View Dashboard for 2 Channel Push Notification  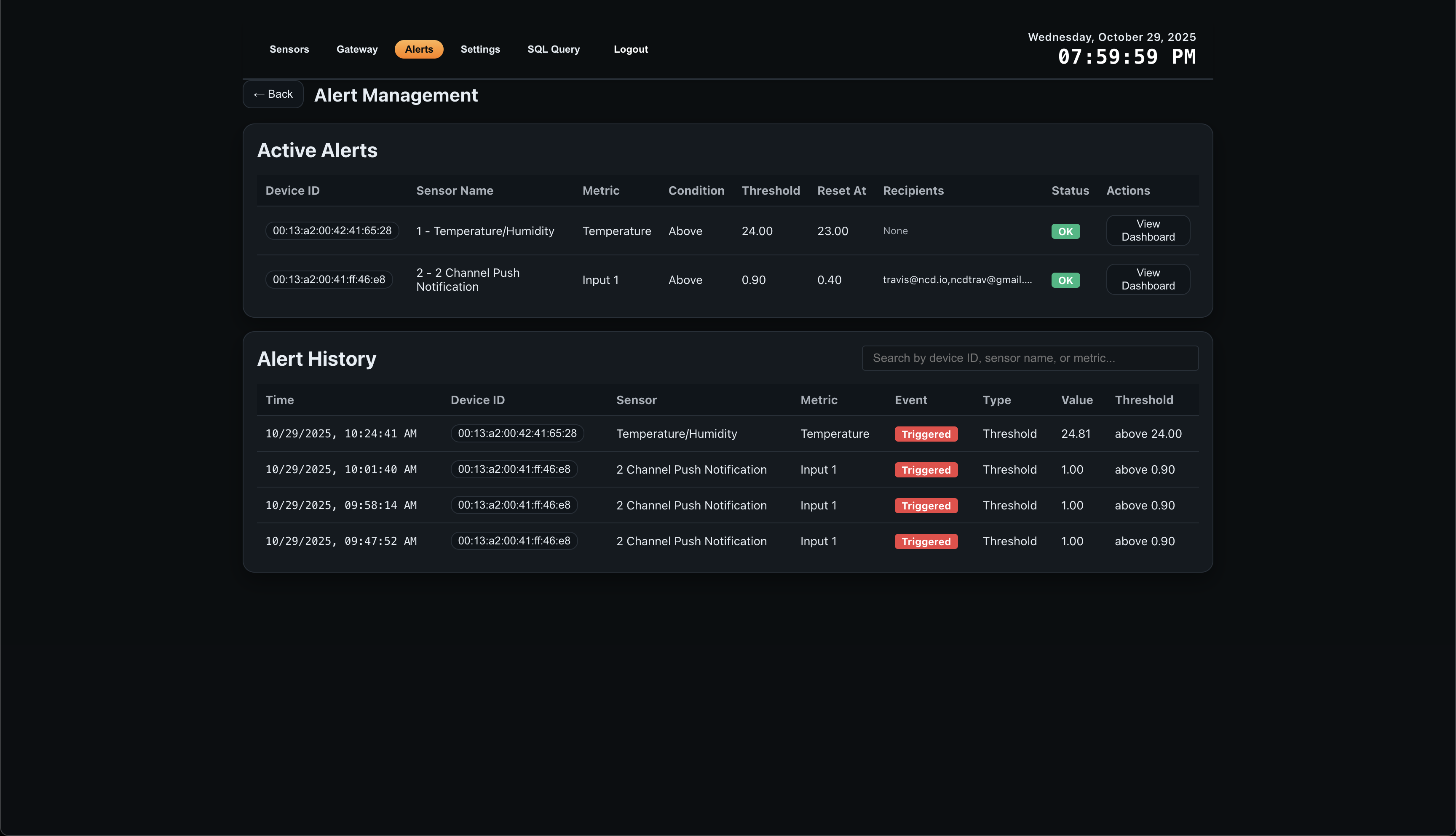[1148, 279]
